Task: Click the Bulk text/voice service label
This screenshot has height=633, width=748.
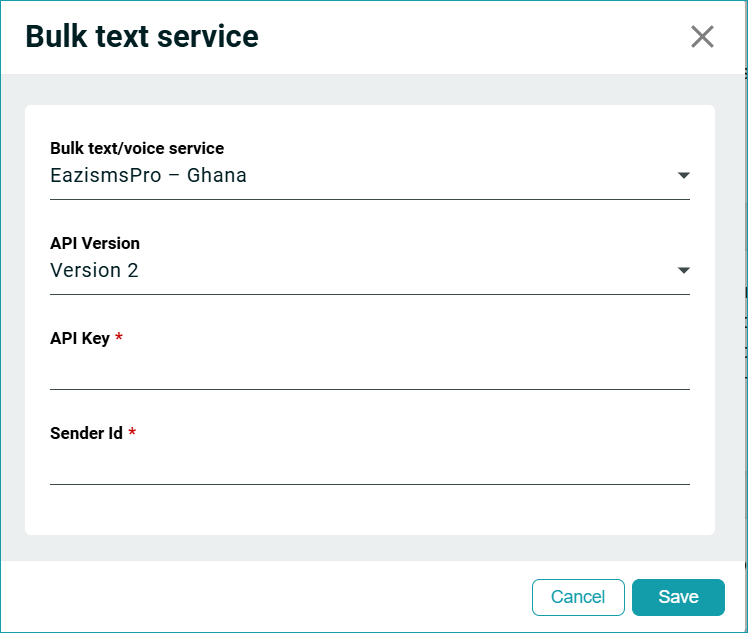Action: coord(137,148)
